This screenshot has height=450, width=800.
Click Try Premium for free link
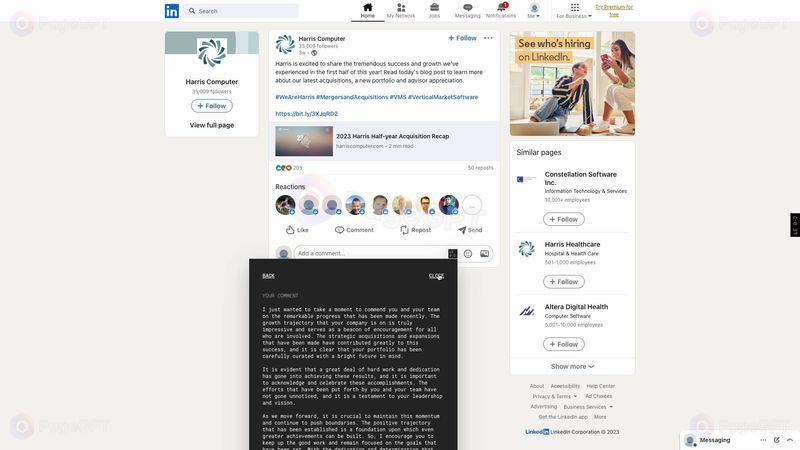click(x=614, y=11)
